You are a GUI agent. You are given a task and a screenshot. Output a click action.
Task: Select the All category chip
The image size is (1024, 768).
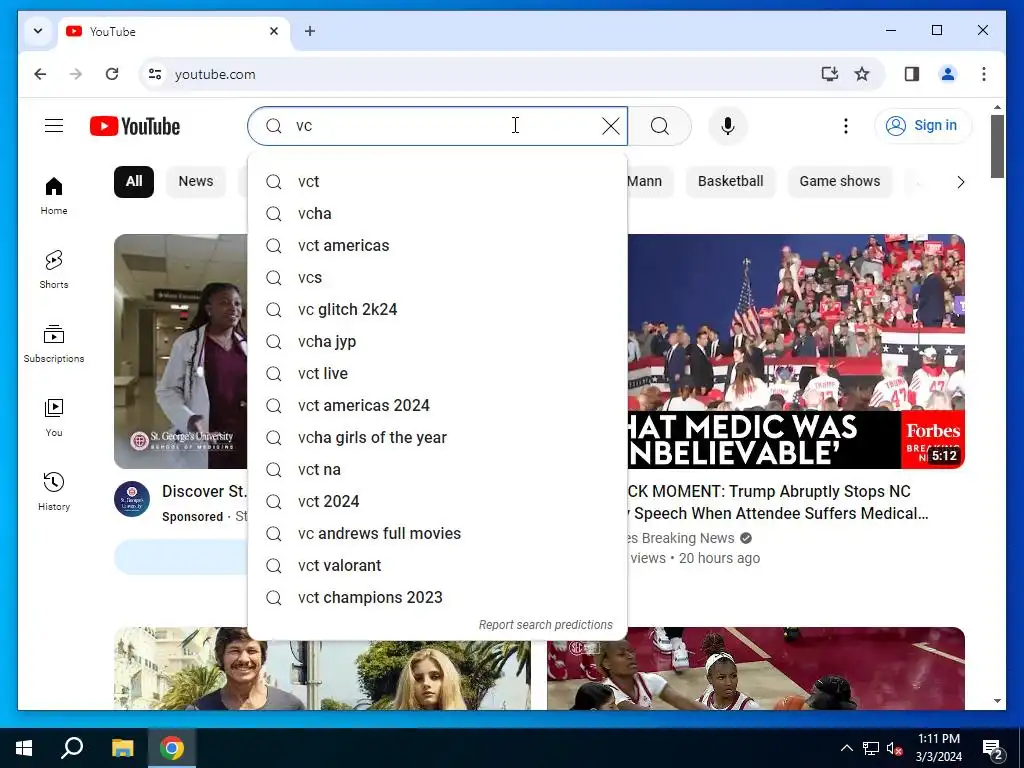point(134,182)
